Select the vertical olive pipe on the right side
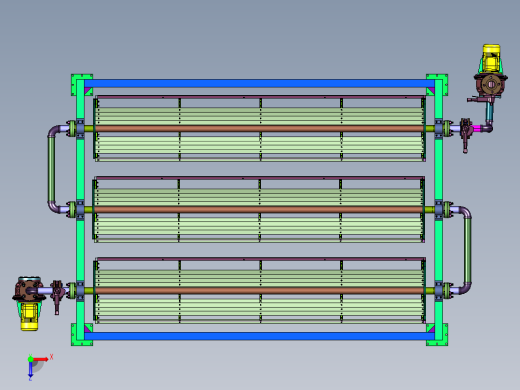This screenshot has height=390, width=520. 468,250
